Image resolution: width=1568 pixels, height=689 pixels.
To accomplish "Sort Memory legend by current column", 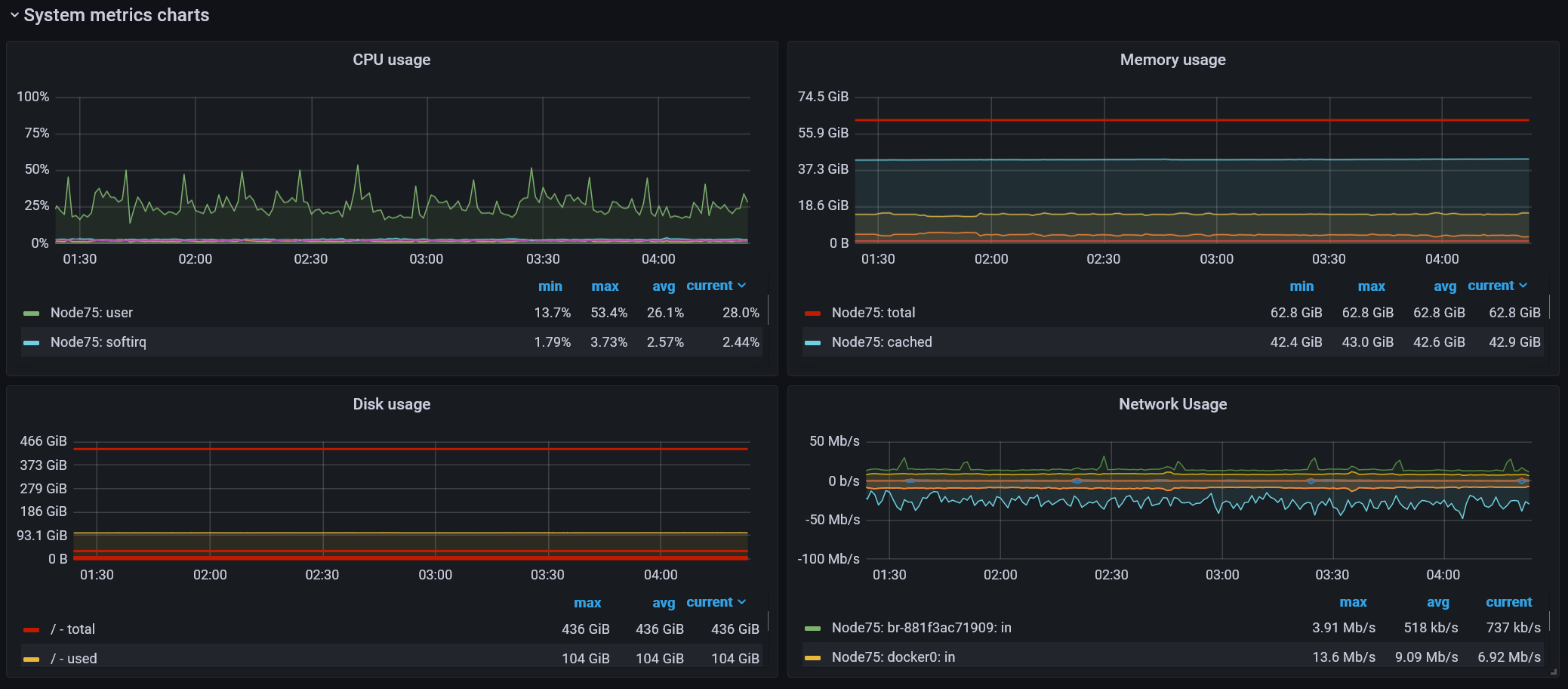I will pos(1497,286).
